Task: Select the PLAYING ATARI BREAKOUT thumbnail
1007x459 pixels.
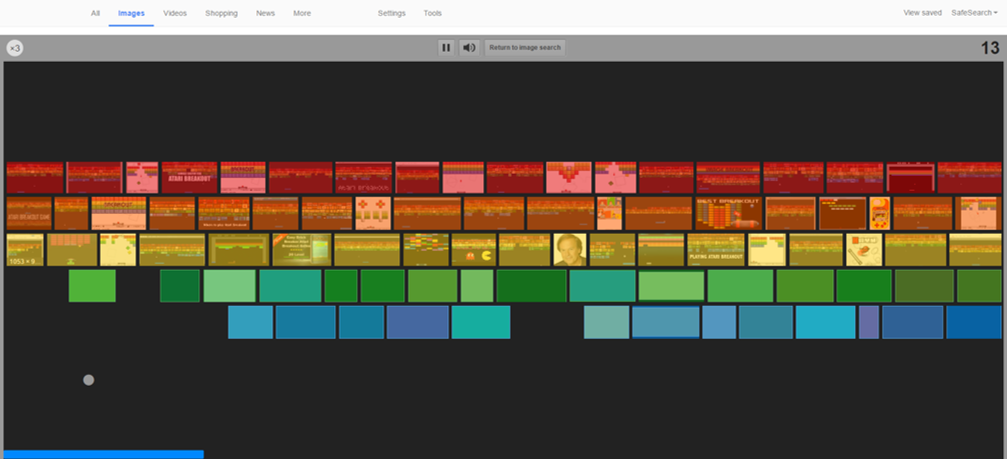Action: (715, 250)
